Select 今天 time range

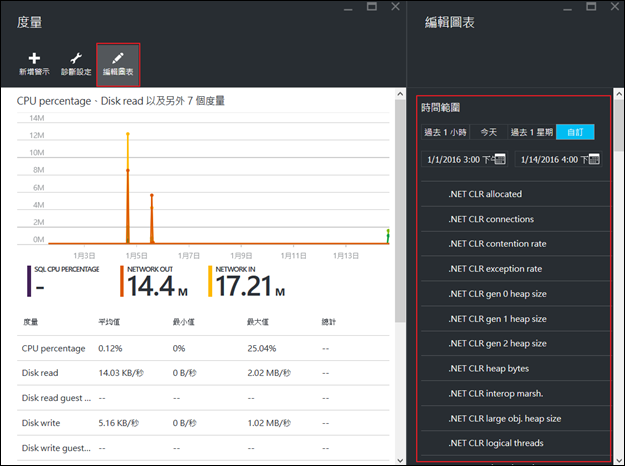pyautogui.click(x=488, y=132)
